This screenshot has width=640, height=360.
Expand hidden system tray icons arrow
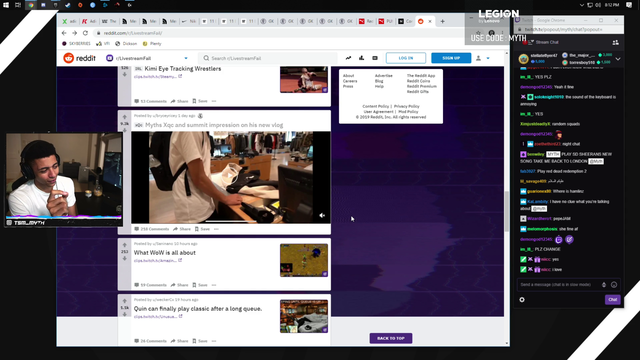tap(582, 5)
